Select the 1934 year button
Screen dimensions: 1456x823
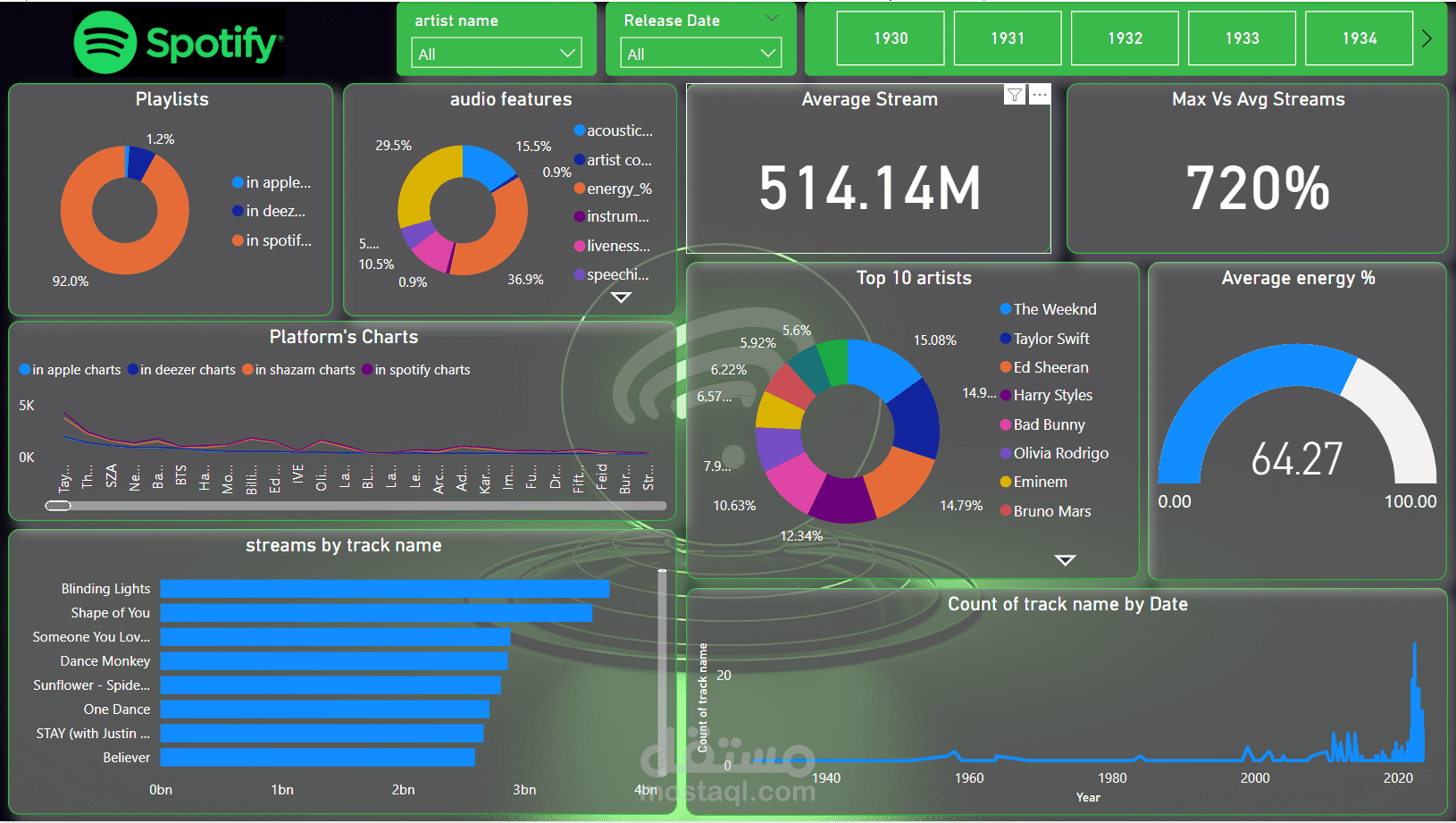tap(1360, 38)
